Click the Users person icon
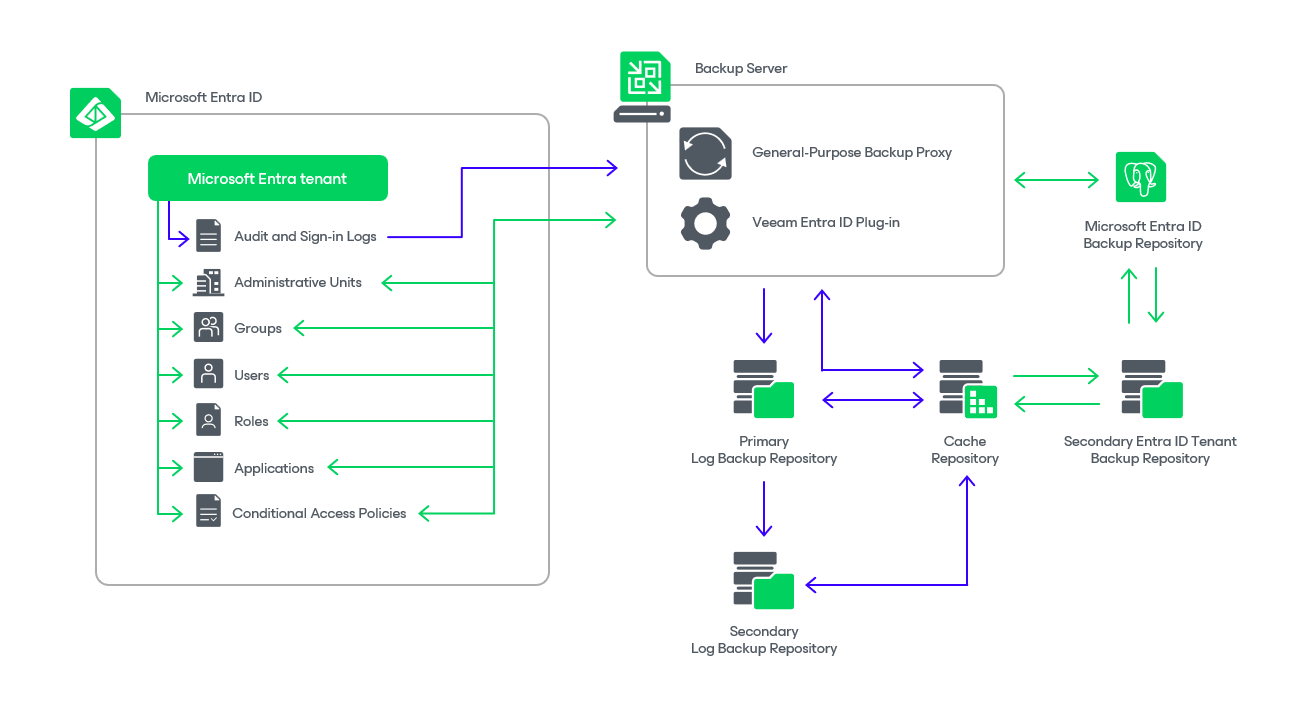Image resolution: width=1290 pixels, height=704 pixels. click(208, 374)
